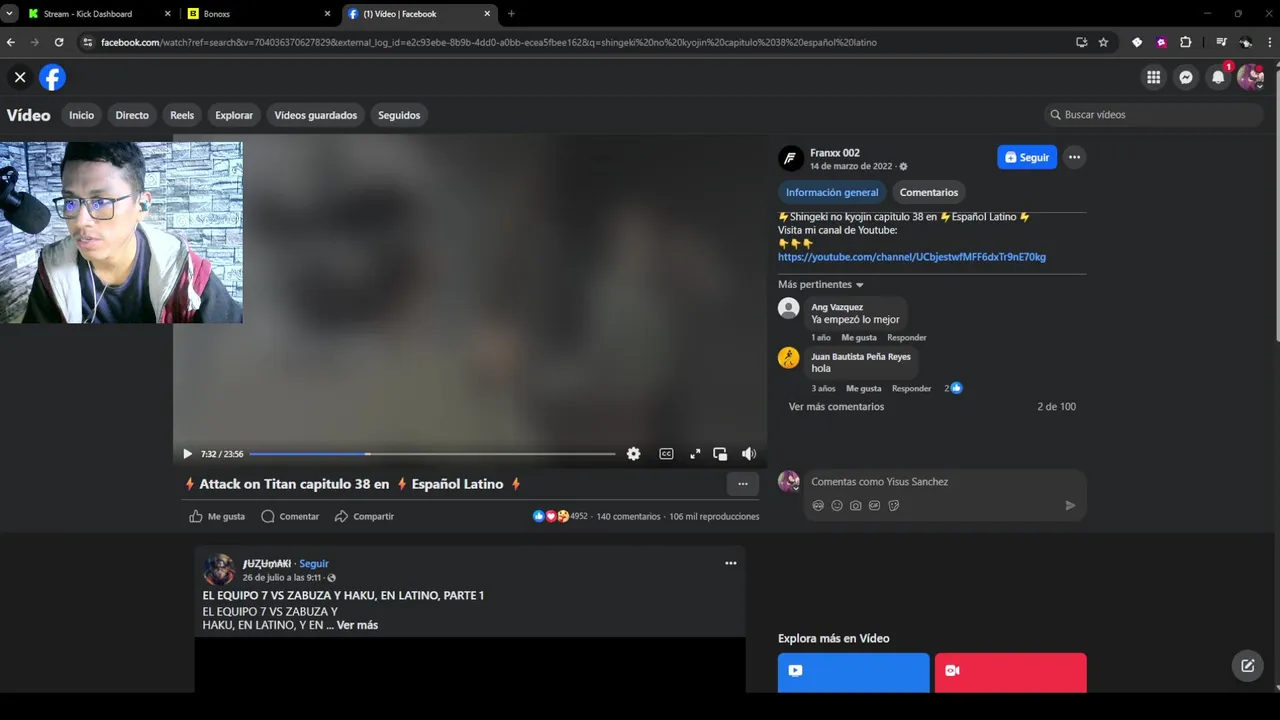Image resolution: width=1280 pixels, height=720 pixels.
Task: Click the address bar URL
Action: click(x=489, y=42)
